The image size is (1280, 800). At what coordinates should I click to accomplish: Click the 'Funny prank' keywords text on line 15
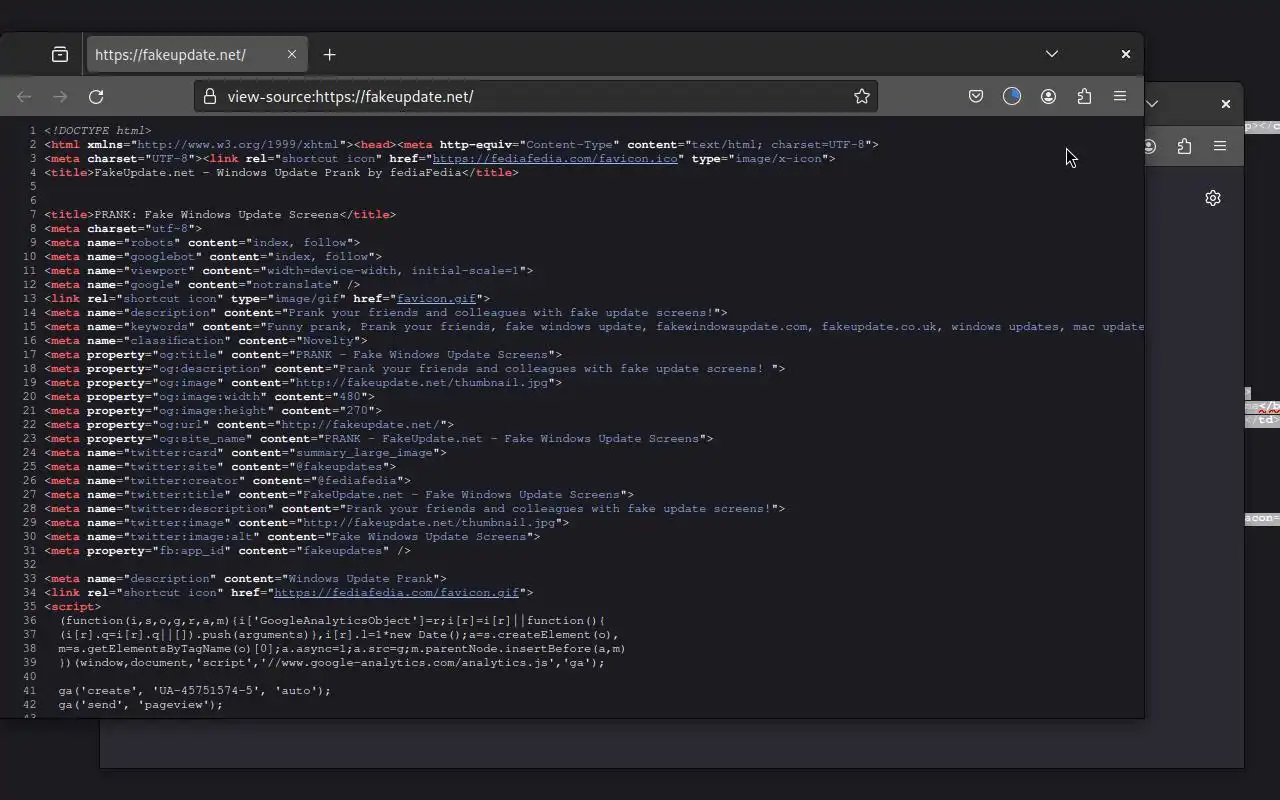click(306, 326)
